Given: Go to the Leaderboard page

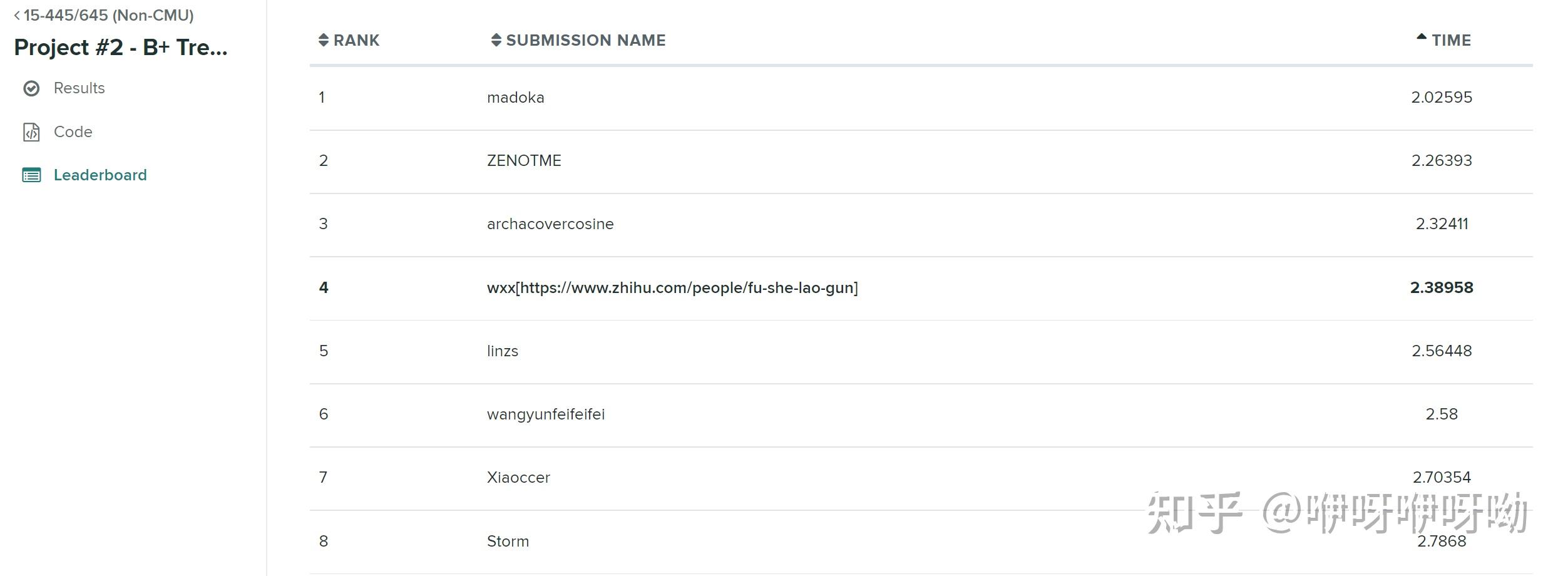Looking at the screenshot, I should 100,175.
